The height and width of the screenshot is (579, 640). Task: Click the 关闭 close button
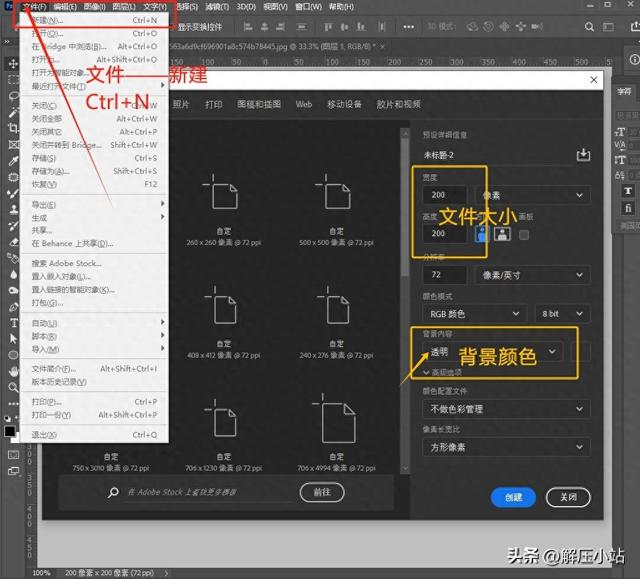coord(568,497)
